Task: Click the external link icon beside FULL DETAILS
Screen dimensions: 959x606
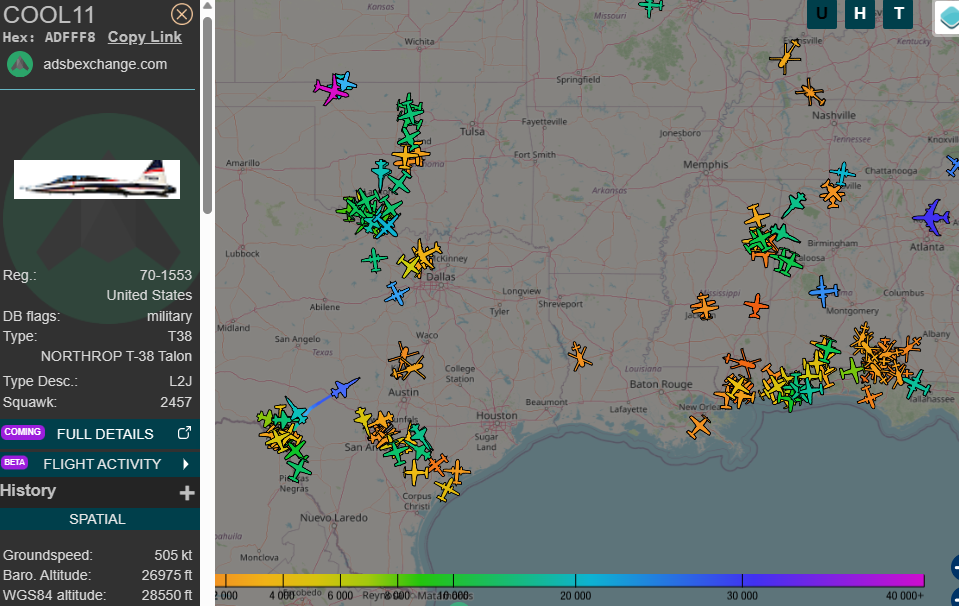Action: (184, 433)
